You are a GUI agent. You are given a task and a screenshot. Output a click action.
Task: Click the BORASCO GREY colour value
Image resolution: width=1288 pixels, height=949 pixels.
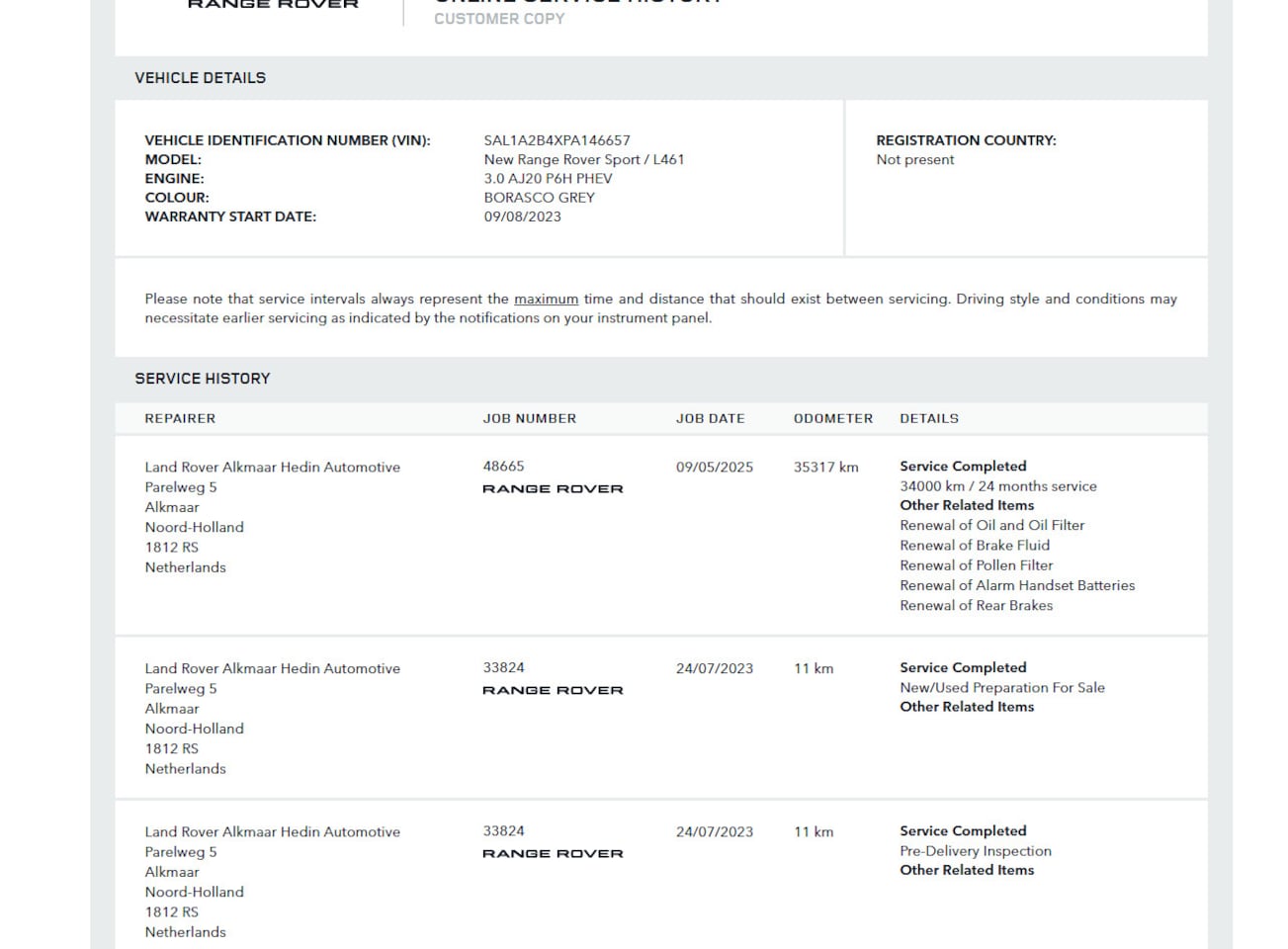tap(539, 198)
